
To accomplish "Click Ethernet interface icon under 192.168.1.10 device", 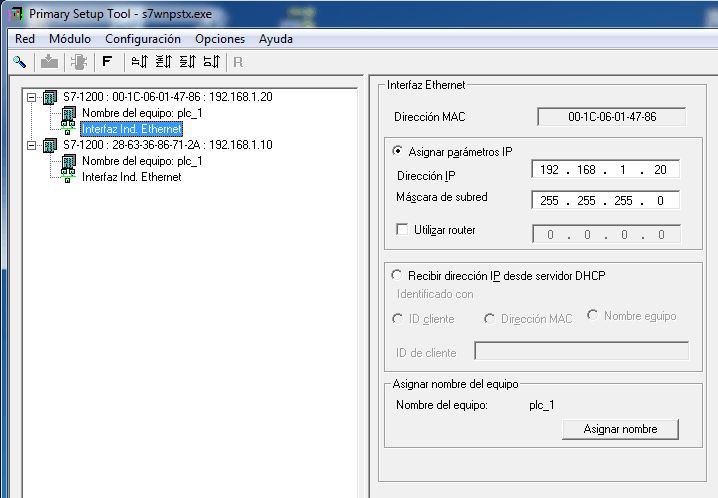I will tap(68, 176).
